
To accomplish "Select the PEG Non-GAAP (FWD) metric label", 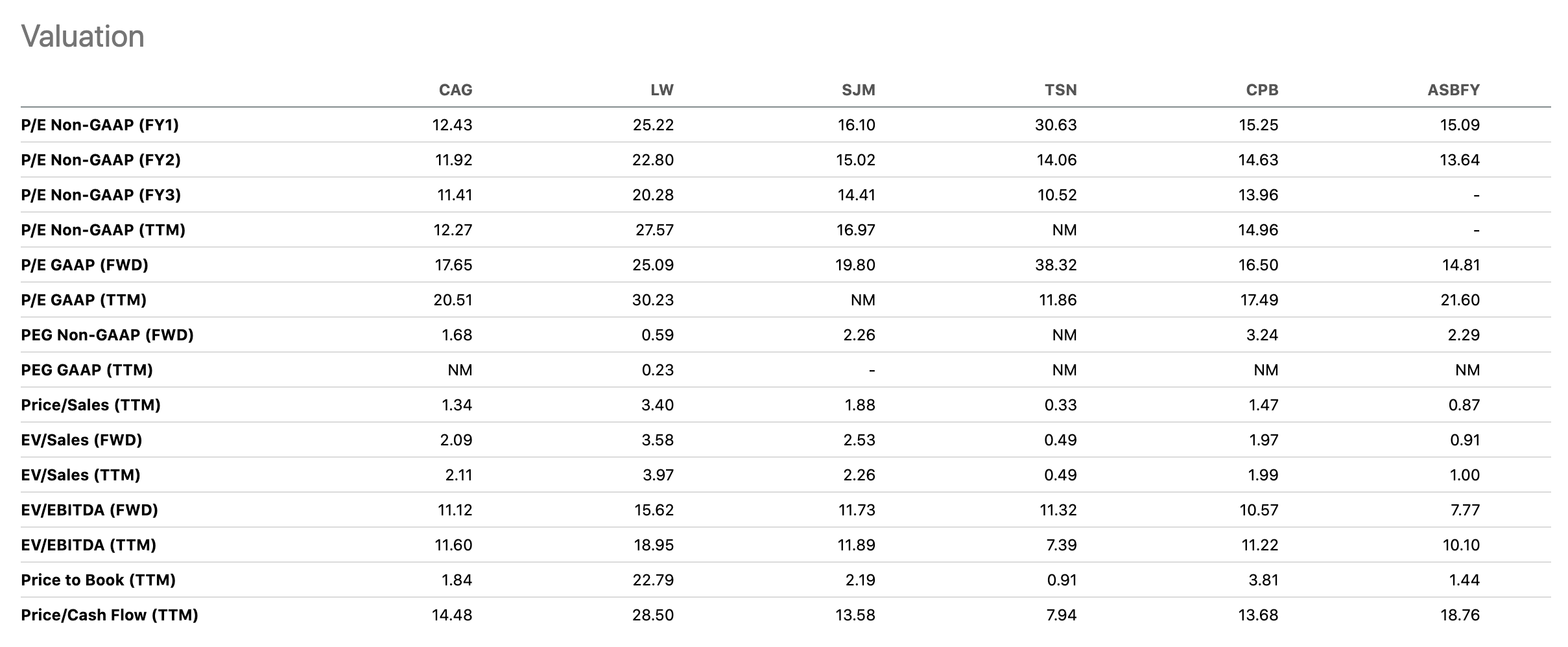I will [108, 335].
